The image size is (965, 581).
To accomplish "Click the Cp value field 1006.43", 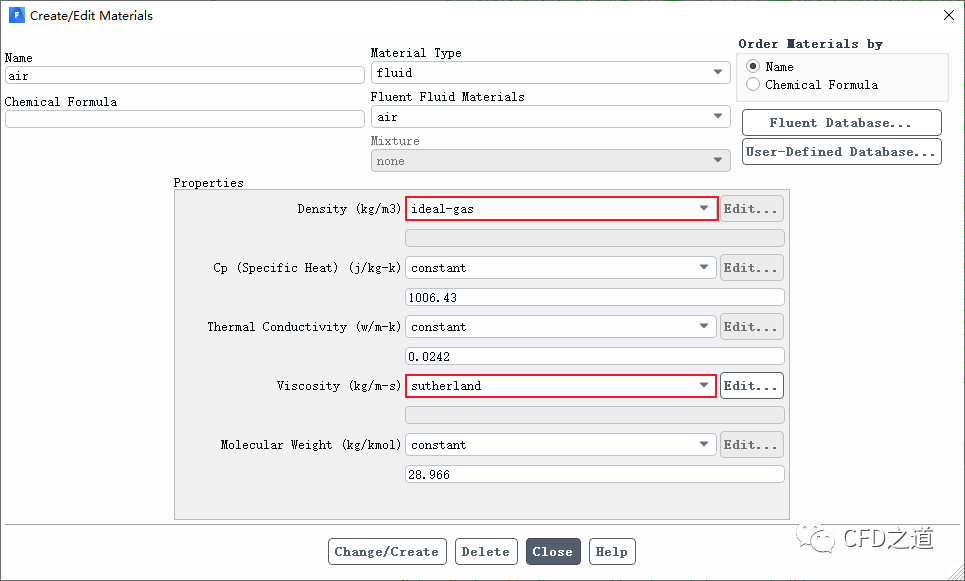I will pos(594,298).
